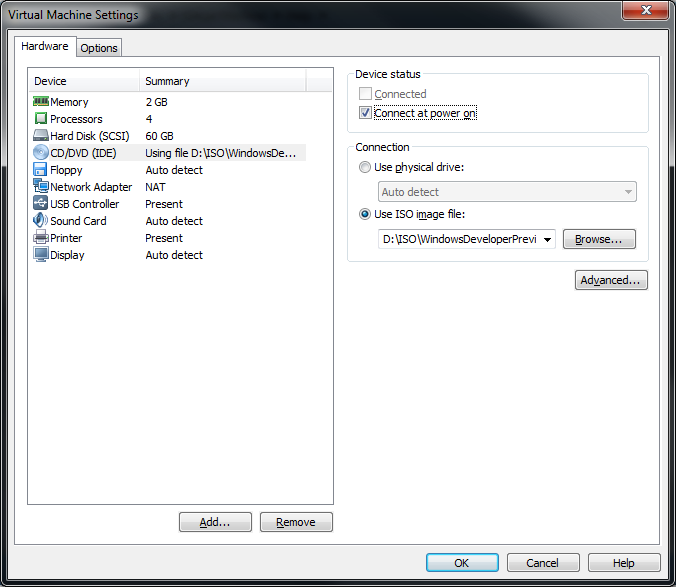676x587 pixels.
Task: Open the ISO file path dropdown arrow
Action: point(547,240)
